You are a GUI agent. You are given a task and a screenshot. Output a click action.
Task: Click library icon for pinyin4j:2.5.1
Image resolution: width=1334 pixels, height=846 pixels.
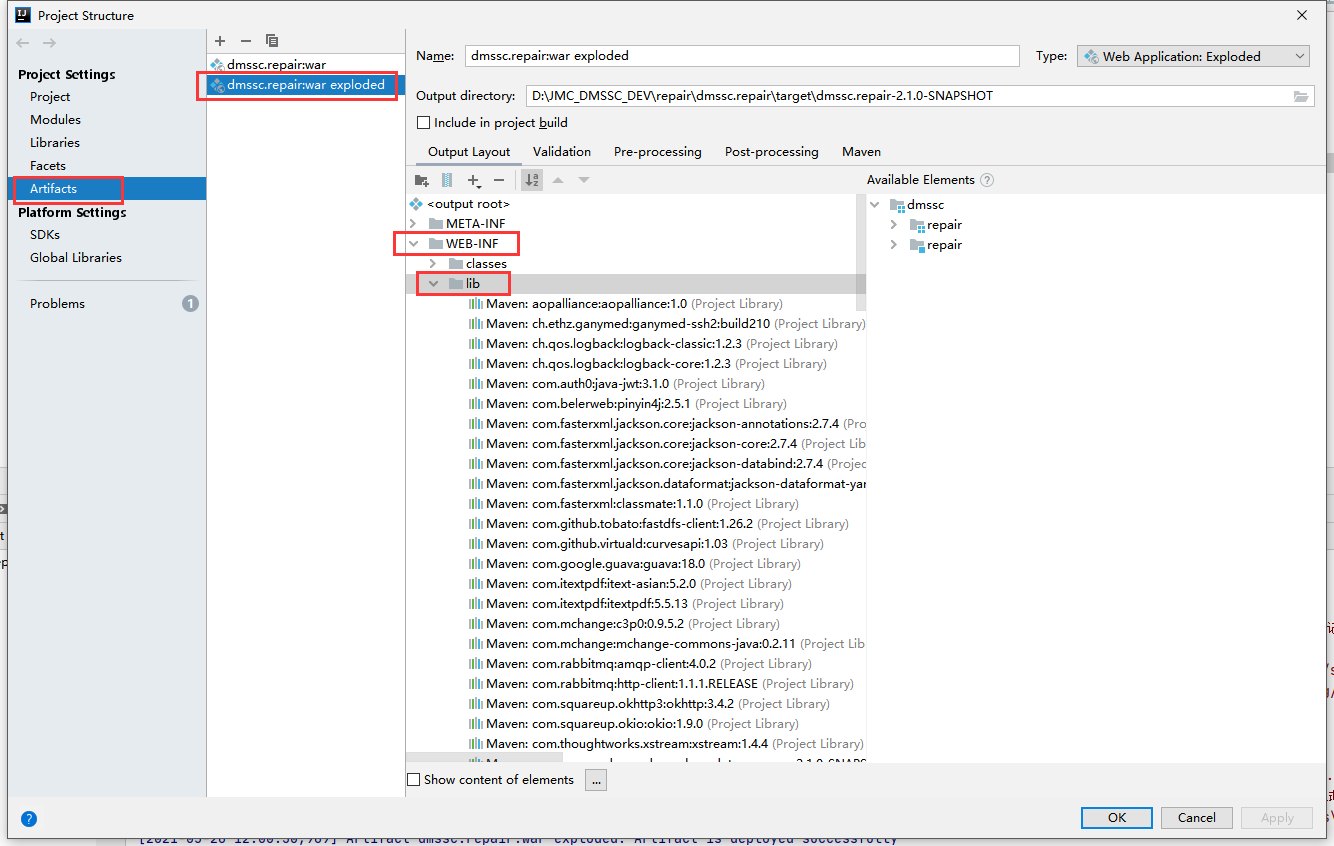(476, 404)
